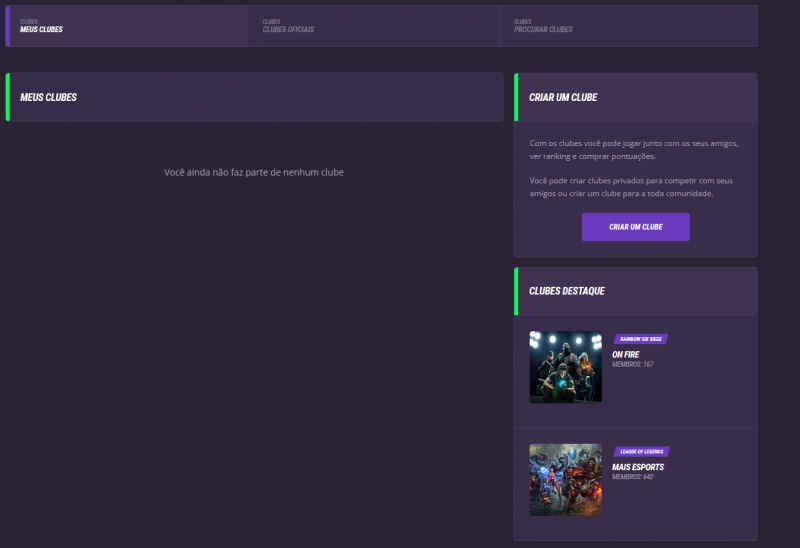Click the Criar um Clube panel heading

tap(563, 98)
